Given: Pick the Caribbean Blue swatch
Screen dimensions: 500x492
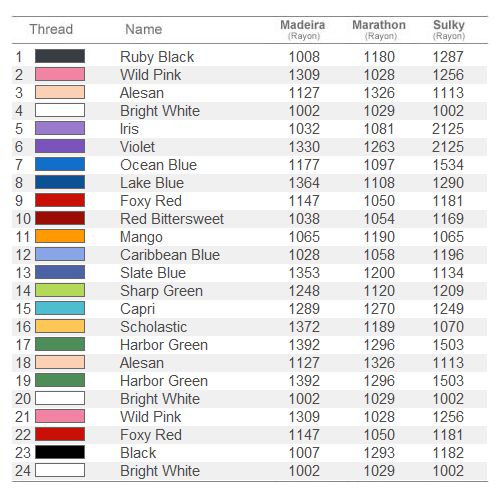Looking at the screenshot, I should (x=60, y=254).
